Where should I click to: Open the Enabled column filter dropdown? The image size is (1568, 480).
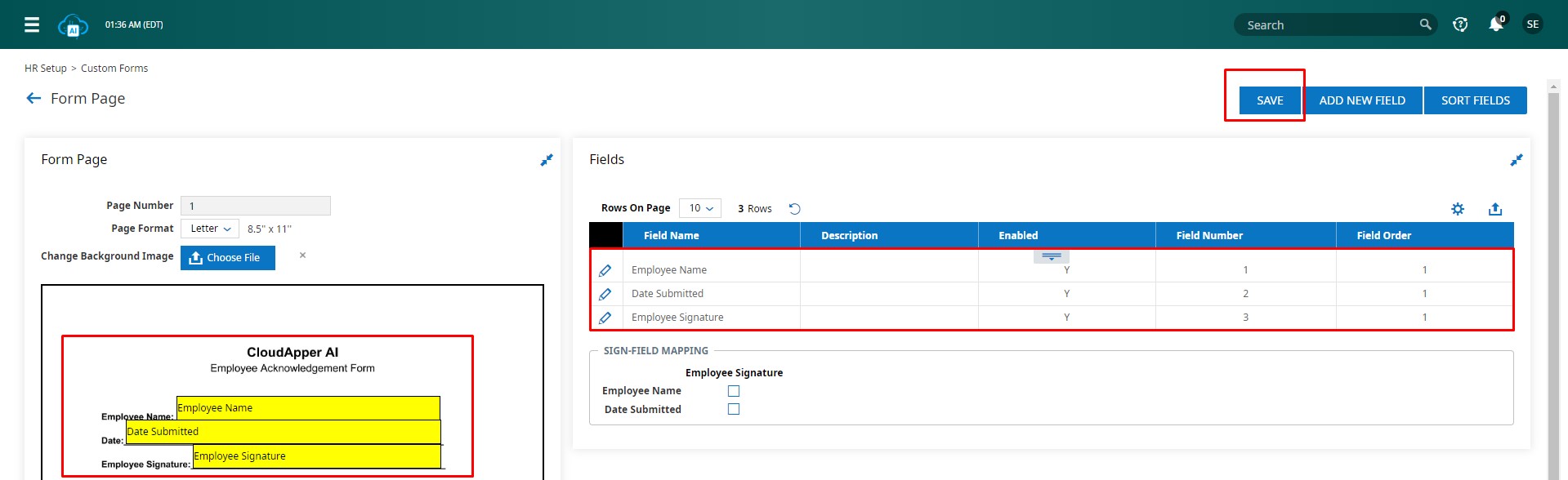click(x=1051, y=256)
